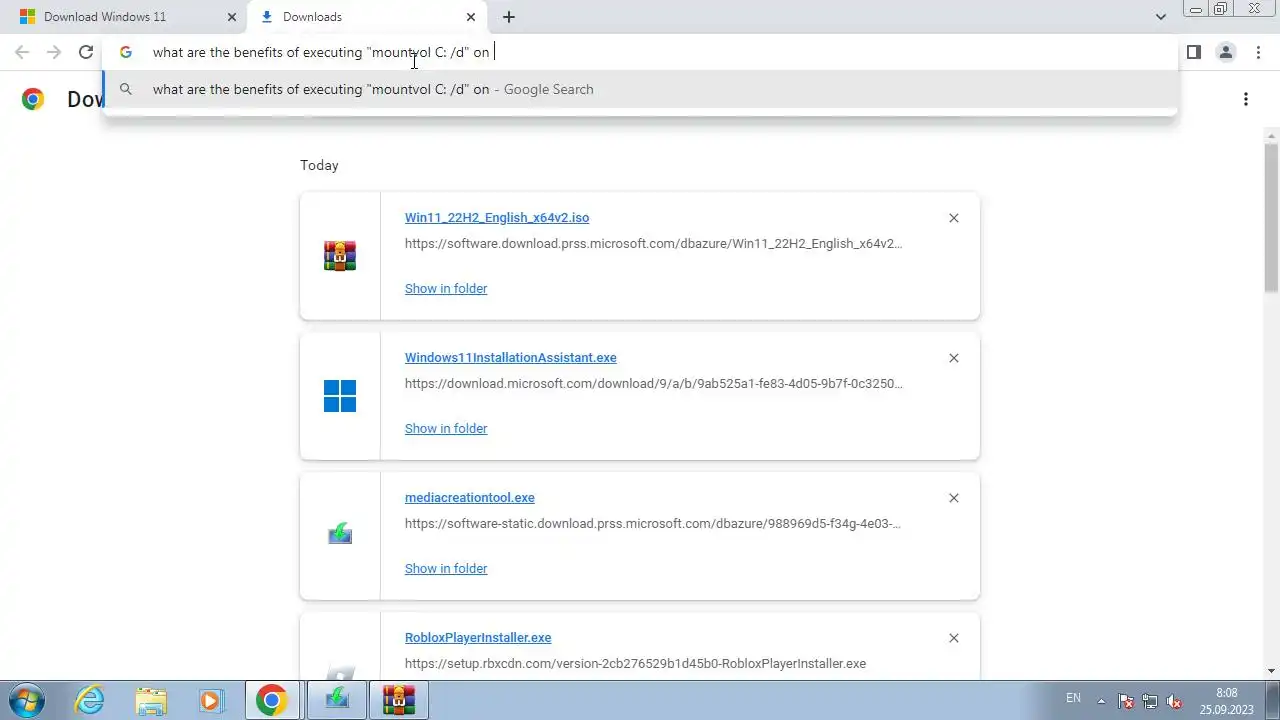
Task: Remove mediacreationtool.exe from the list
Action: pos(953,498)
